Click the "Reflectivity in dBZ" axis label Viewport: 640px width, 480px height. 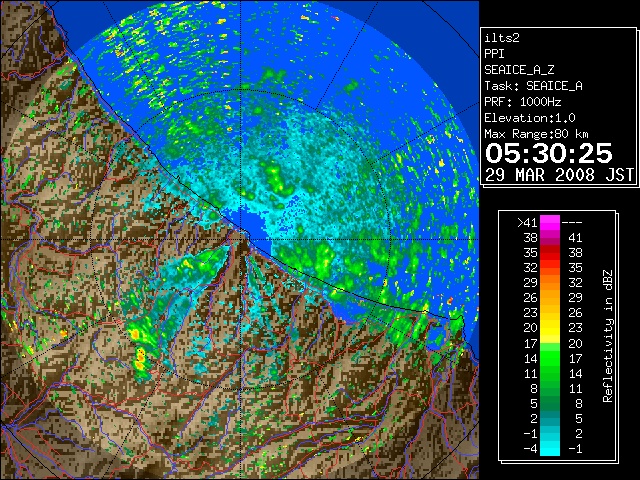[x=607, y=336]
